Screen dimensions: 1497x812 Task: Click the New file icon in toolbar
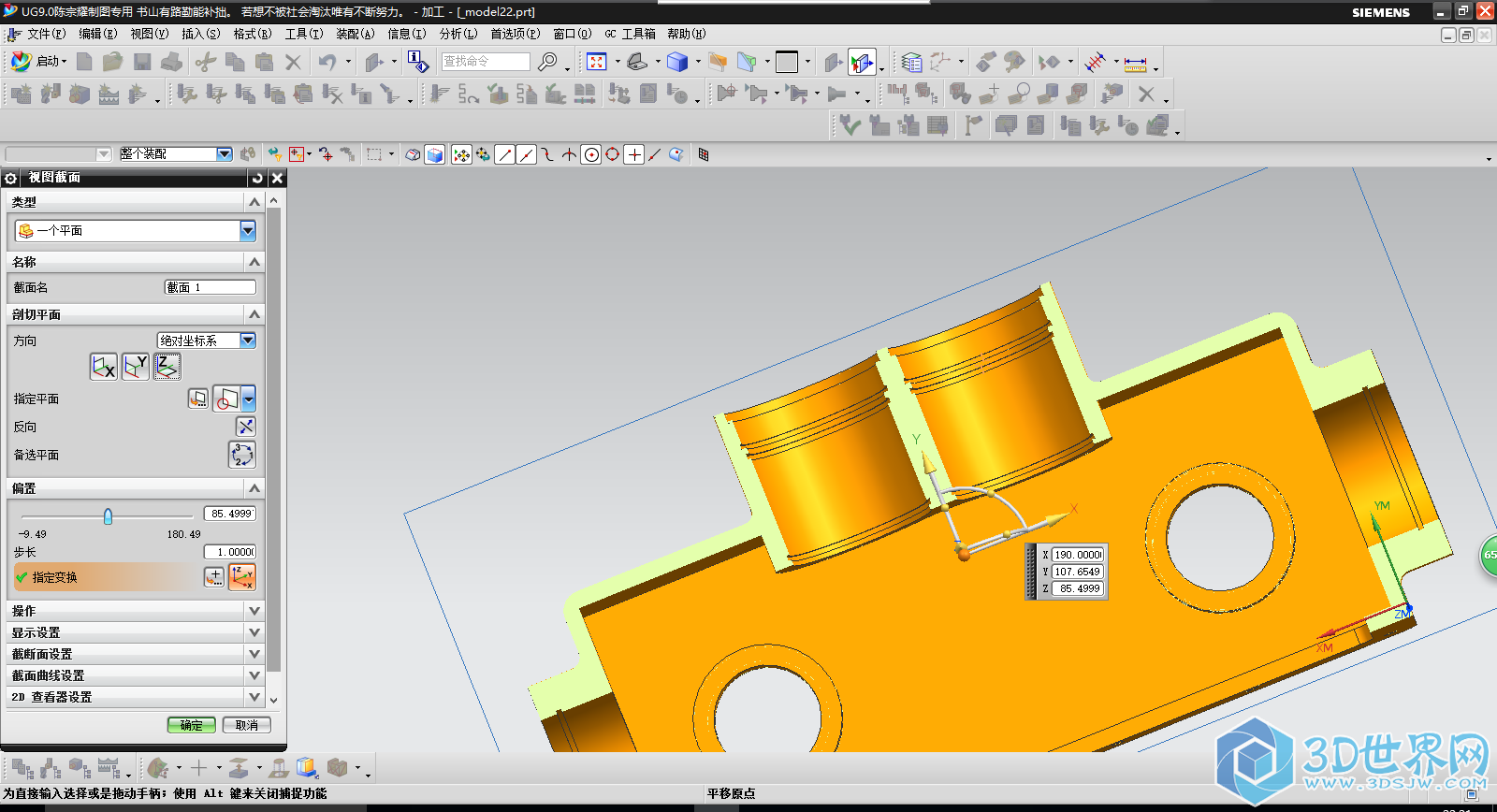click(84, 62)
